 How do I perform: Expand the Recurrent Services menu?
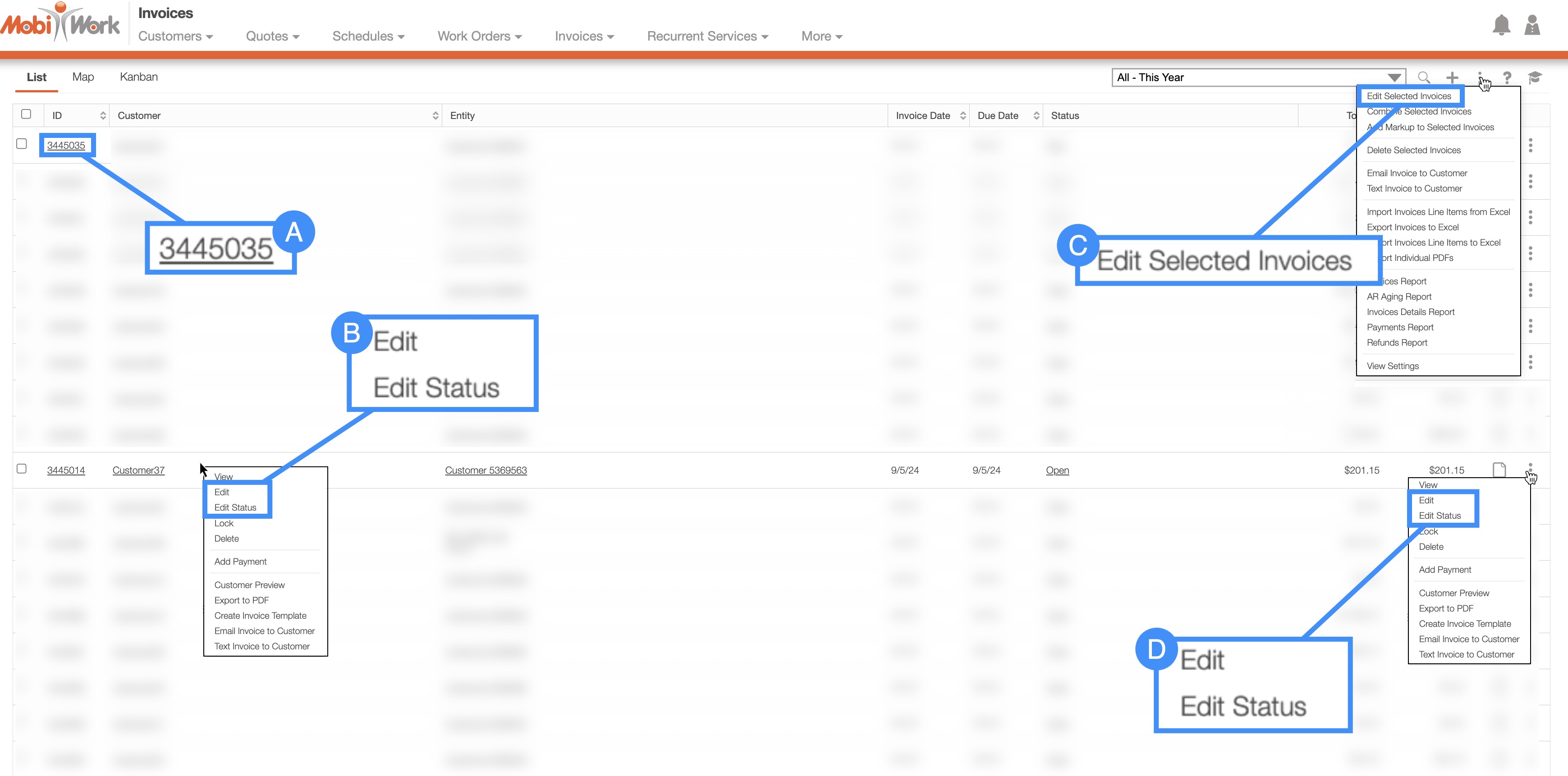coord(707,37)
